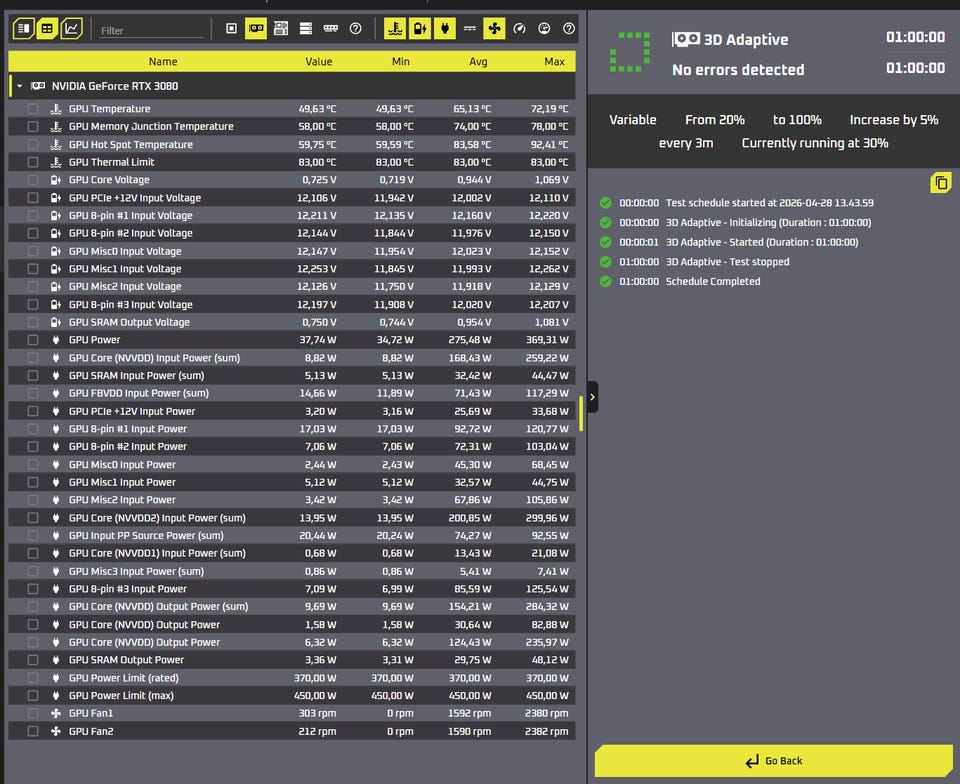Tick the GPU Power checkbox
This screenshot has height=784, width=960.
(x=33, y=340)
